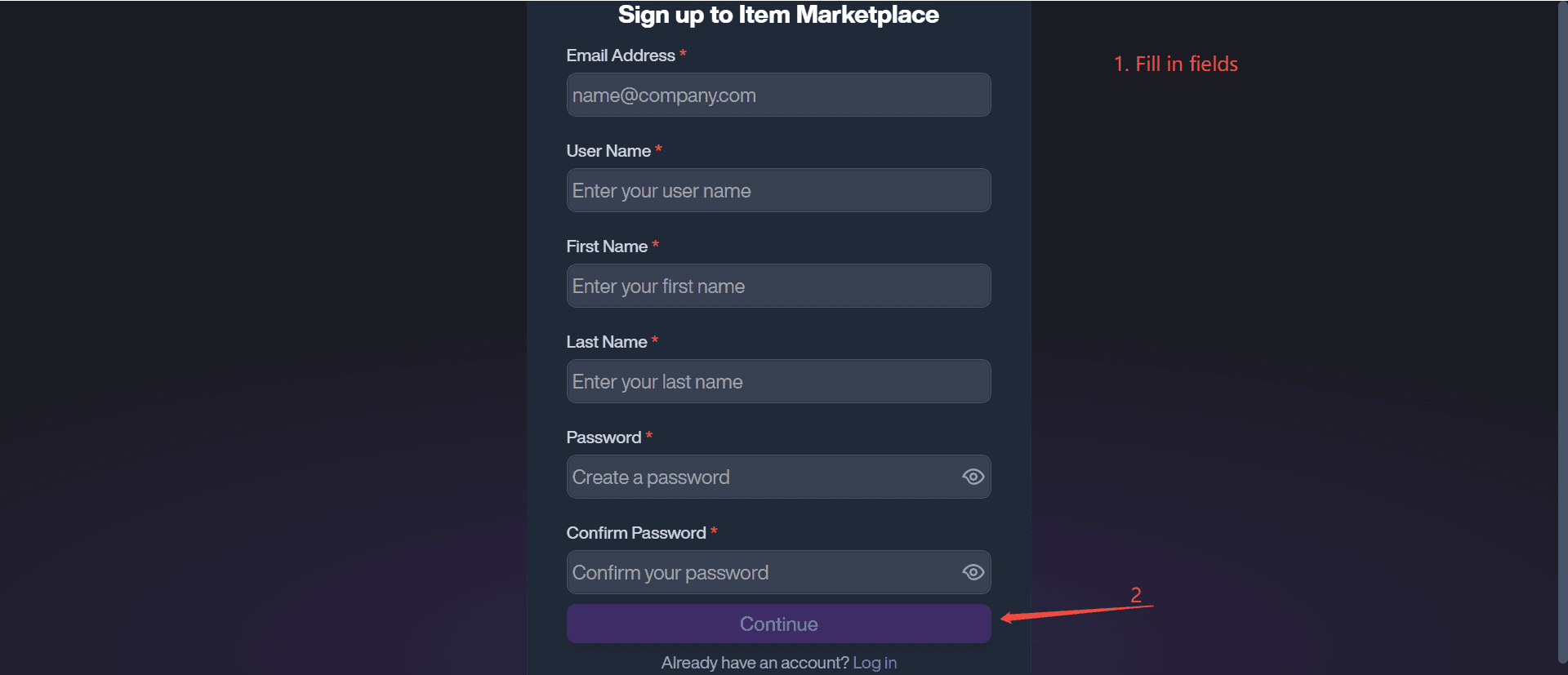The image size is (1568, 675).
Task: Click the Last Name label
Action: point(607,342)
